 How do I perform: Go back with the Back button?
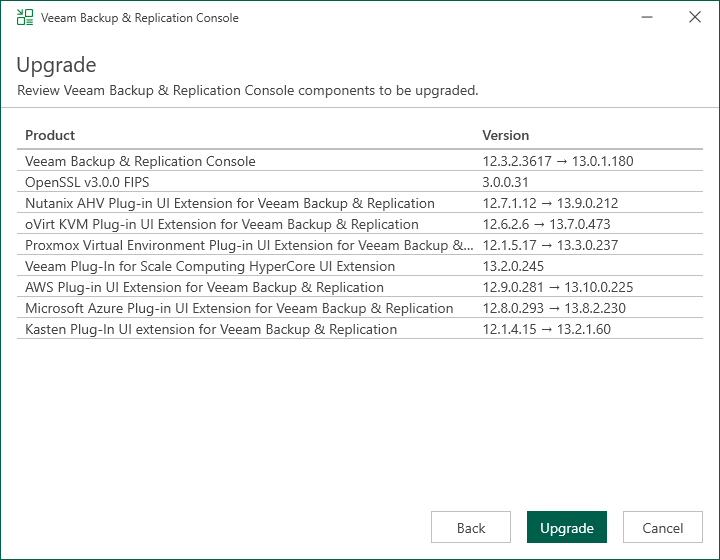click(x=471, y=527)
